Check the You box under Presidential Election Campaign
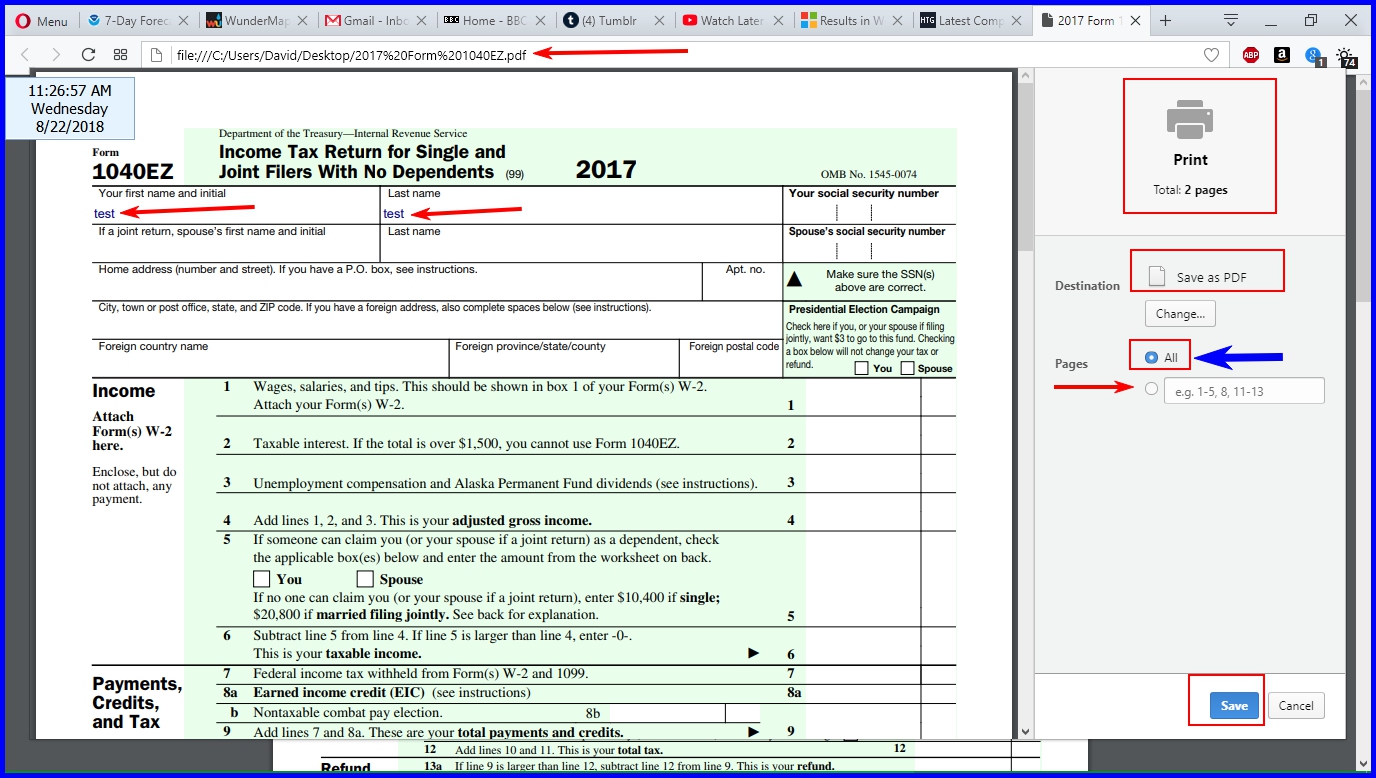The width and height of the screenshot is (1376, 778). click(862, 368)
